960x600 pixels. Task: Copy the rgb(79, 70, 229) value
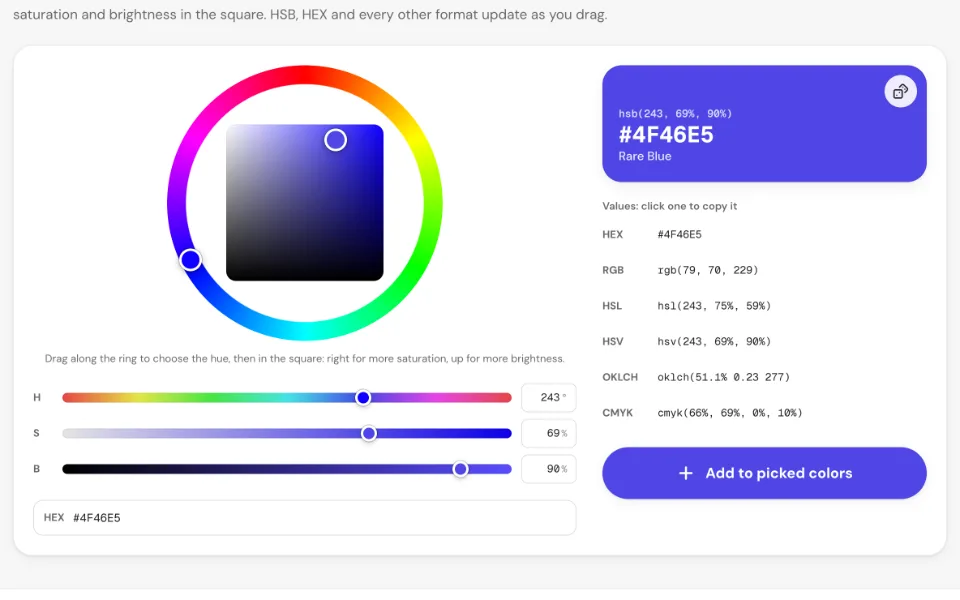(x=708, y=270)
